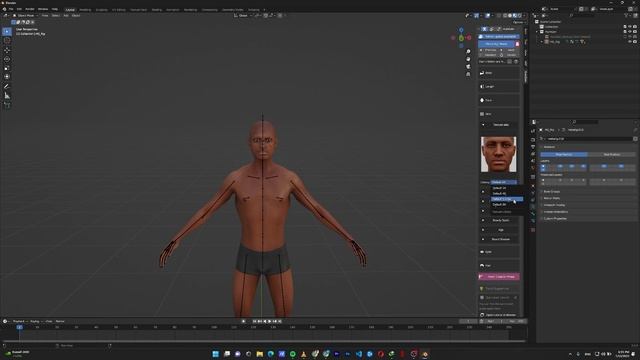Open the Length section in Human Generator
The image size is (640, 360).
click(499, 87)
